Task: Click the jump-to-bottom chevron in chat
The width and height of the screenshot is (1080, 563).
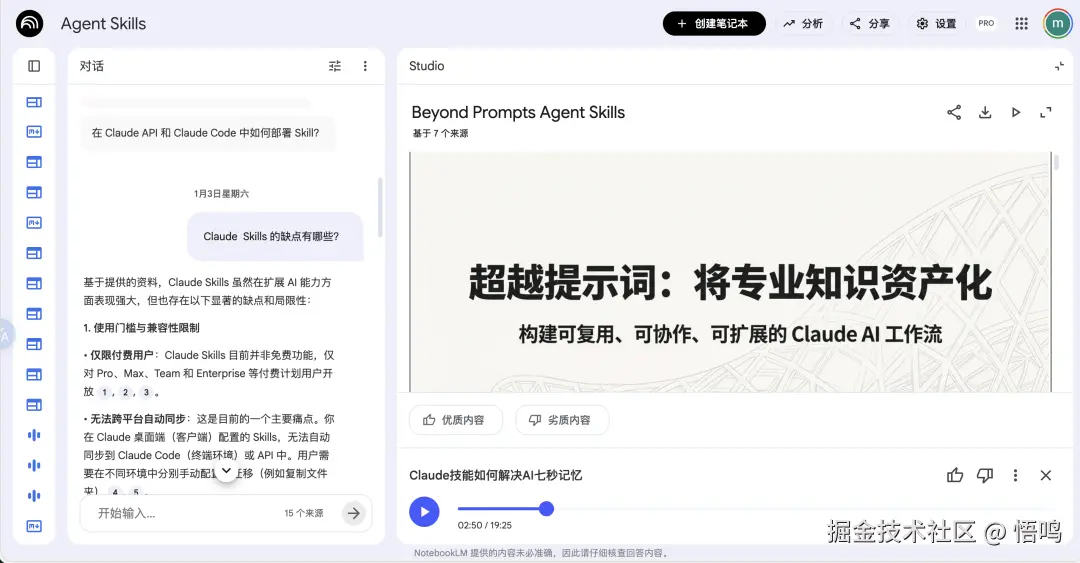Action: click(226, 471)
